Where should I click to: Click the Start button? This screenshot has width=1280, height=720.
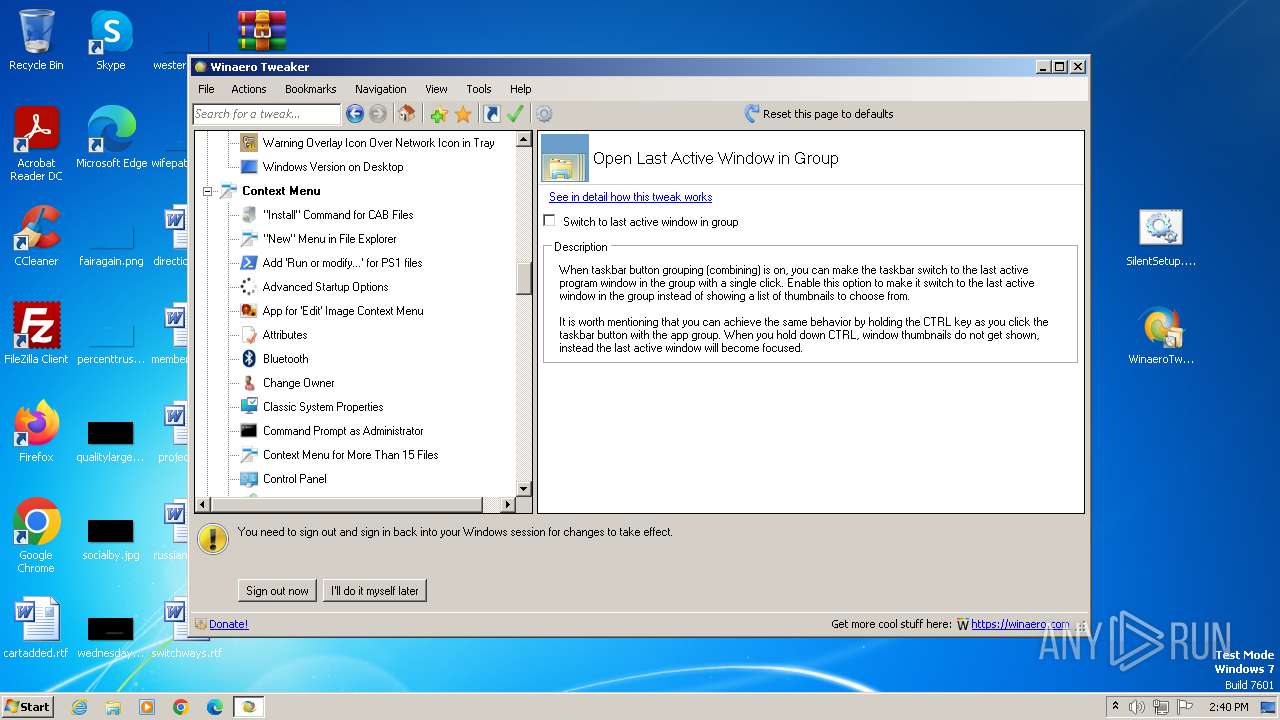coord(28,707)
